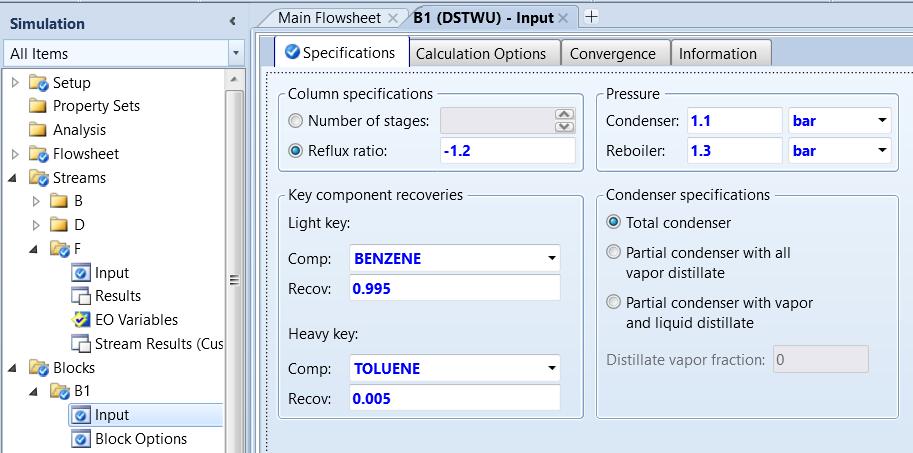913x453 pixels.
Task: Switch to the Main Flowsheet tab
Action: click(x=329, y=18)
